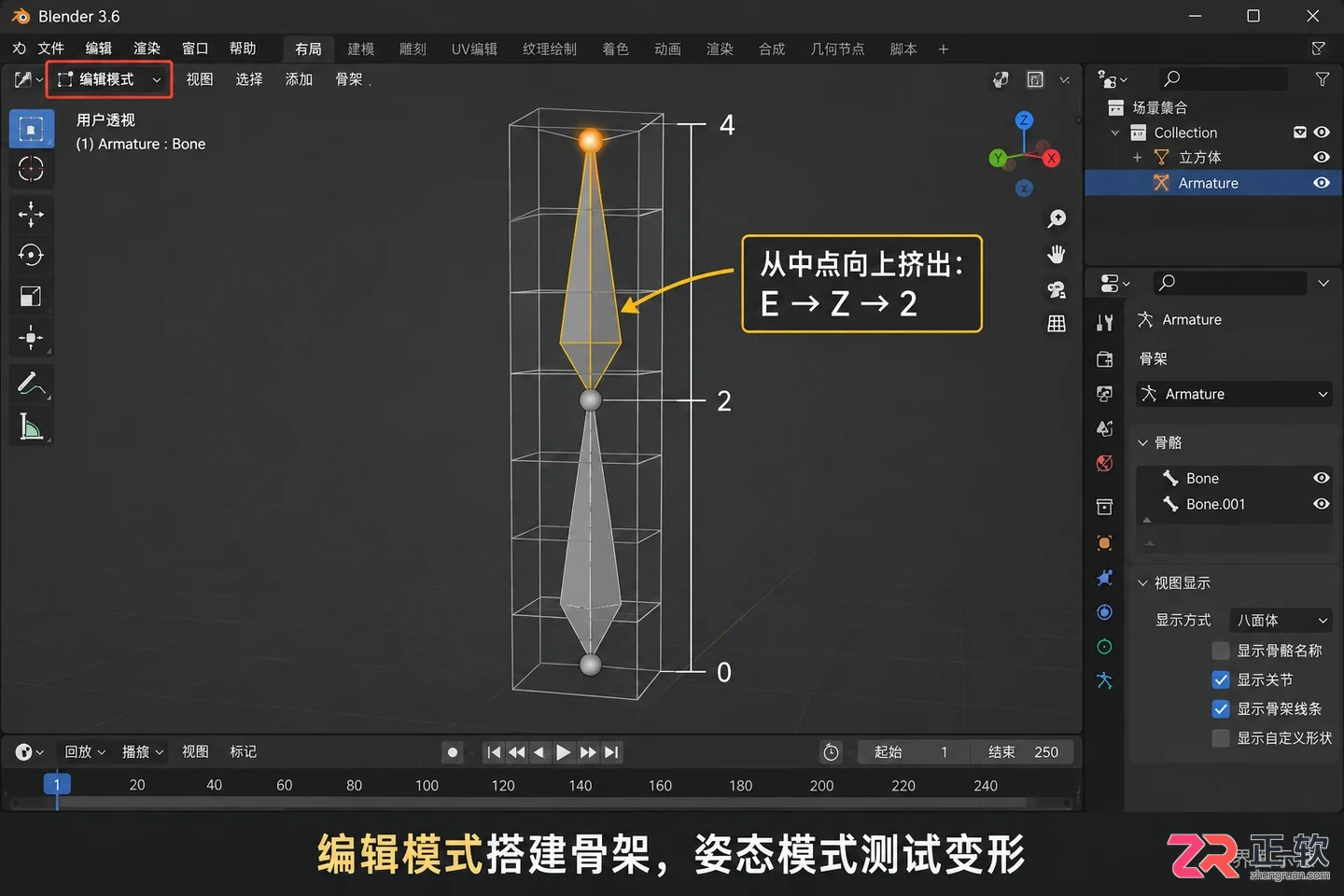
Task: Toggle camera view icon in viewport
Action: point(1057,289)
